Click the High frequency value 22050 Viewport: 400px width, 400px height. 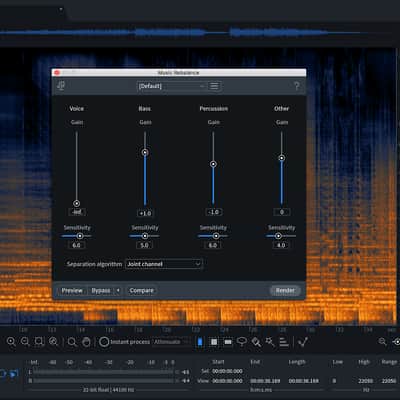click(x=365, y=381)
